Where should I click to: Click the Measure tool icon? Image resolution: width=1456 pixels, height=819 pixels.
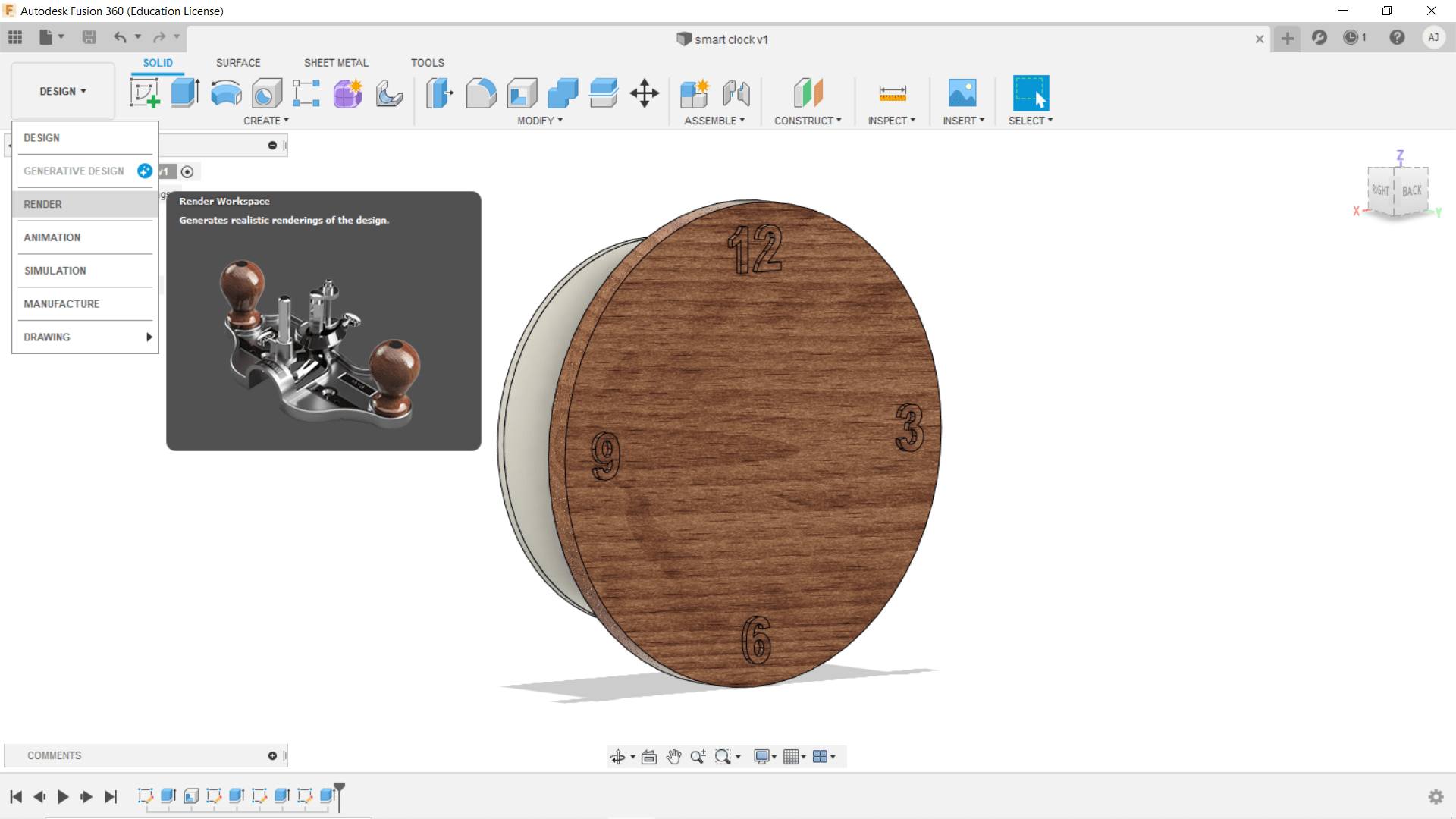coord(892,93)
